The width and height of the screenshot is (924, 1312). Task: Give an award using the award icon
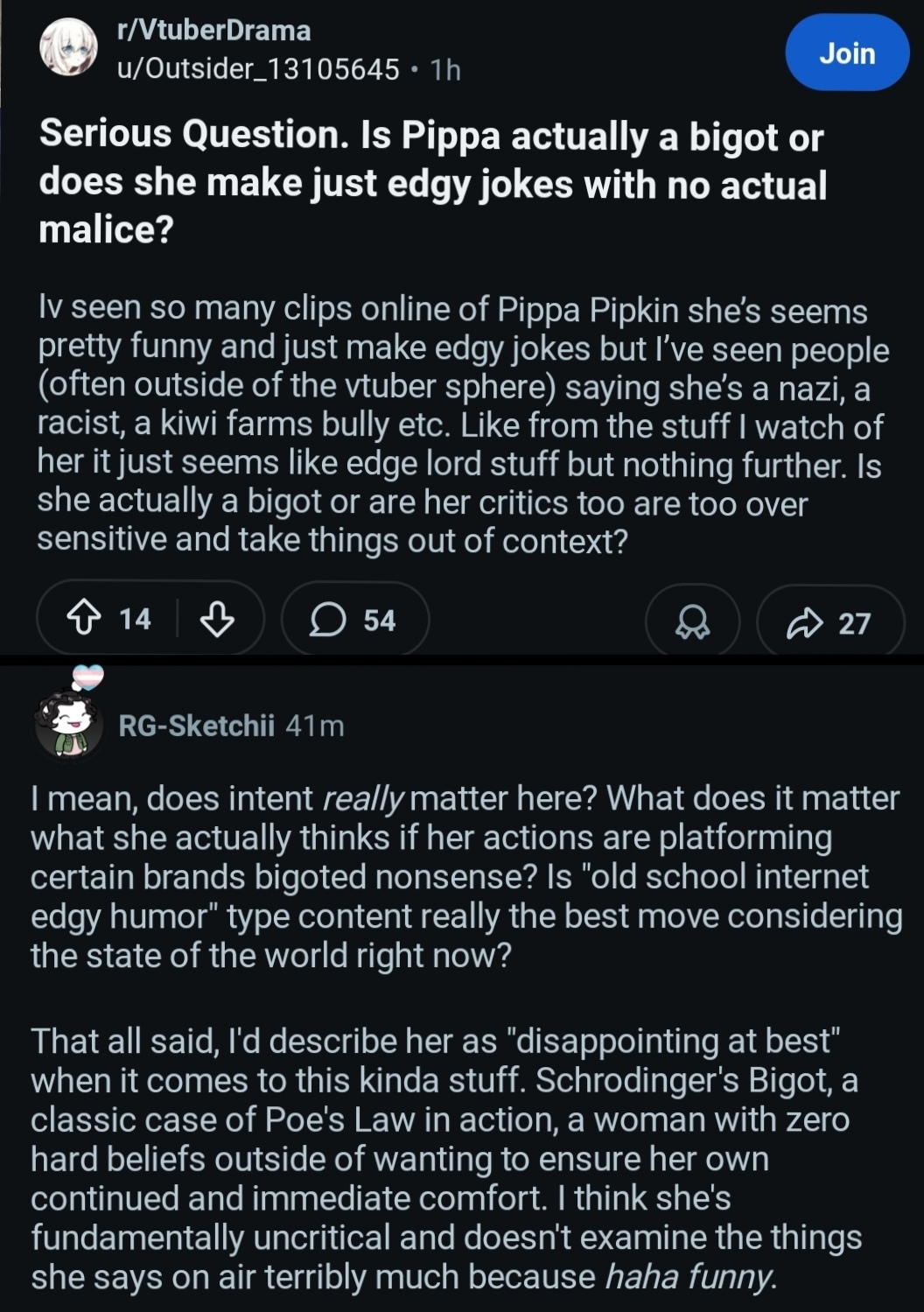pyautogui.click(x=692, y=622)
